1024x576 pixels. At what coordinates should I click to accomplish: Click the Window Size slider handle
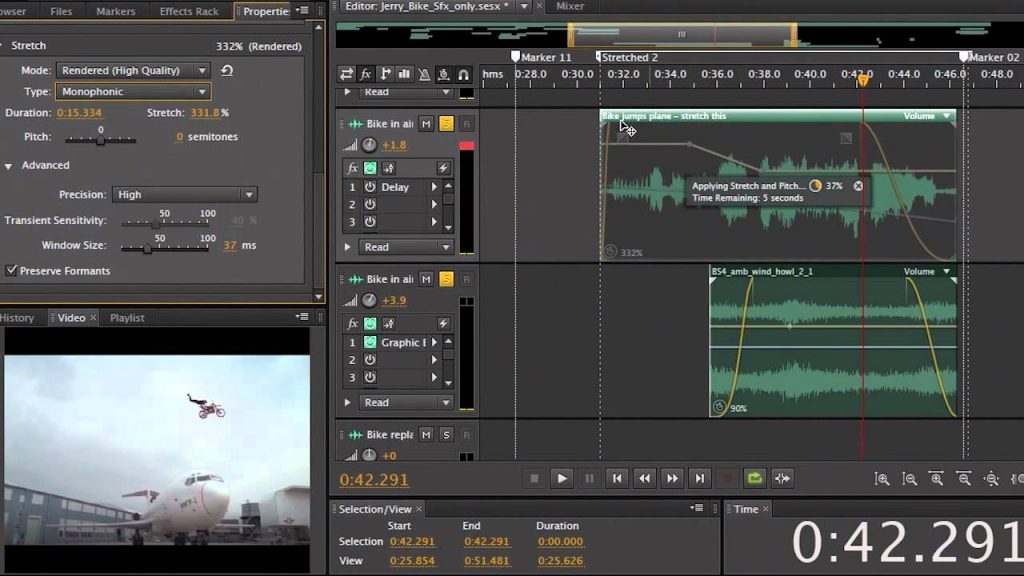(147, 249)
